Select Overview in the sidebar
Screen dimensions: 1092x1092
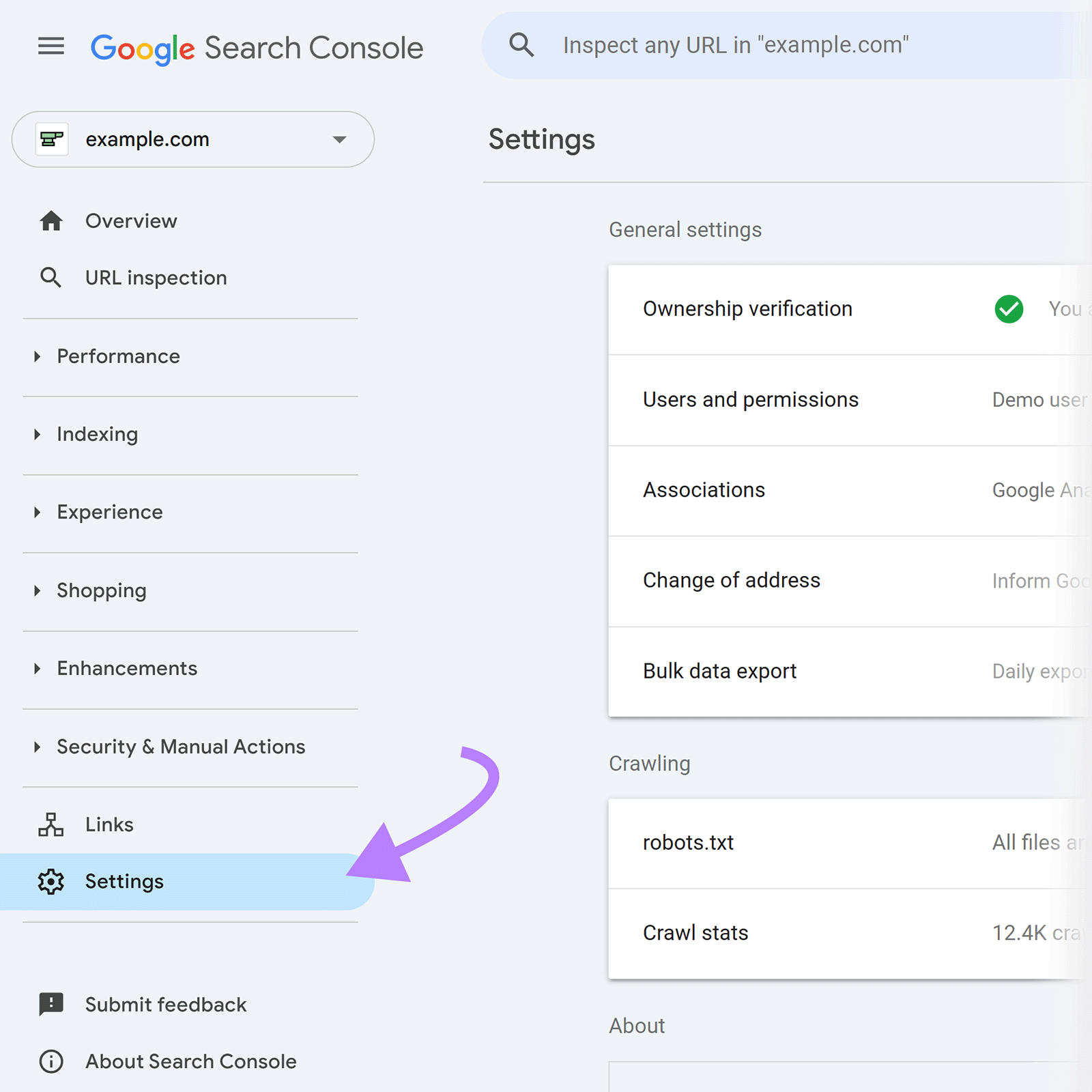pos(130,220)
